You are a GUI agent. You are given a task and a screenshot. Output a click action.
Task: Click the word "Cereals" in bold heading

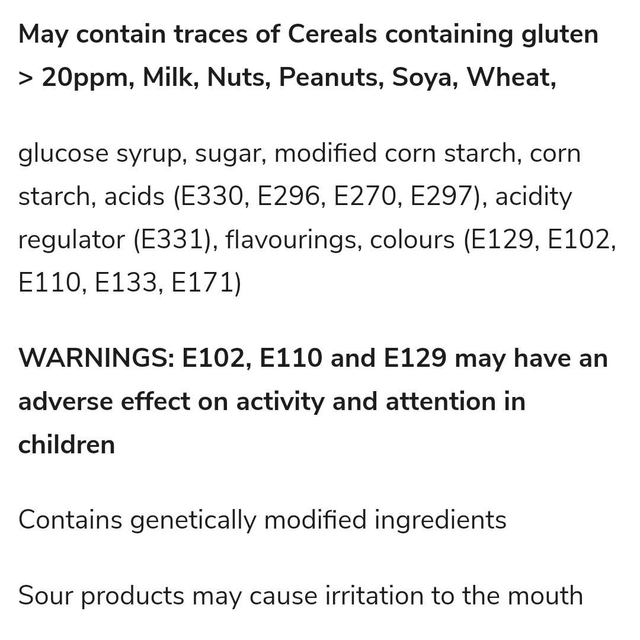[x=333, y=35]
